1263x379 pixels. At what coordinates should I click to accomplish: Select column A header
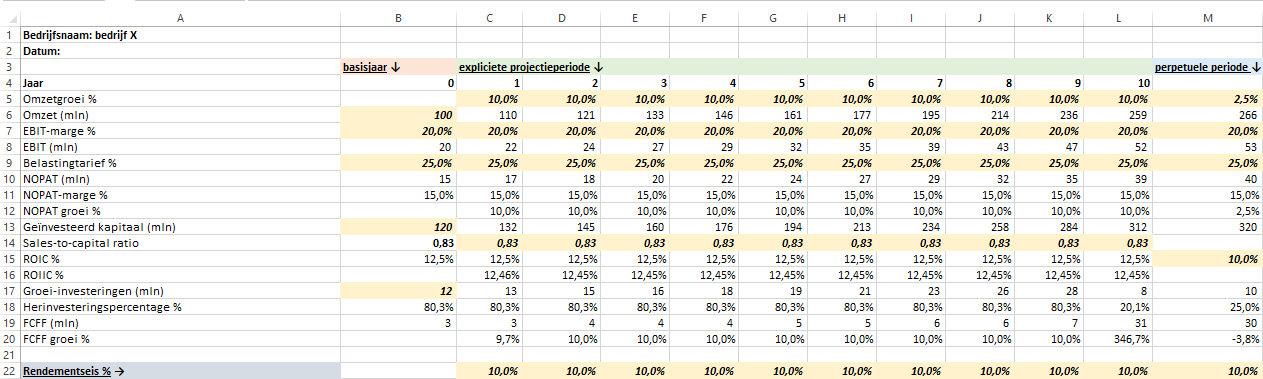tap(180, 17)
